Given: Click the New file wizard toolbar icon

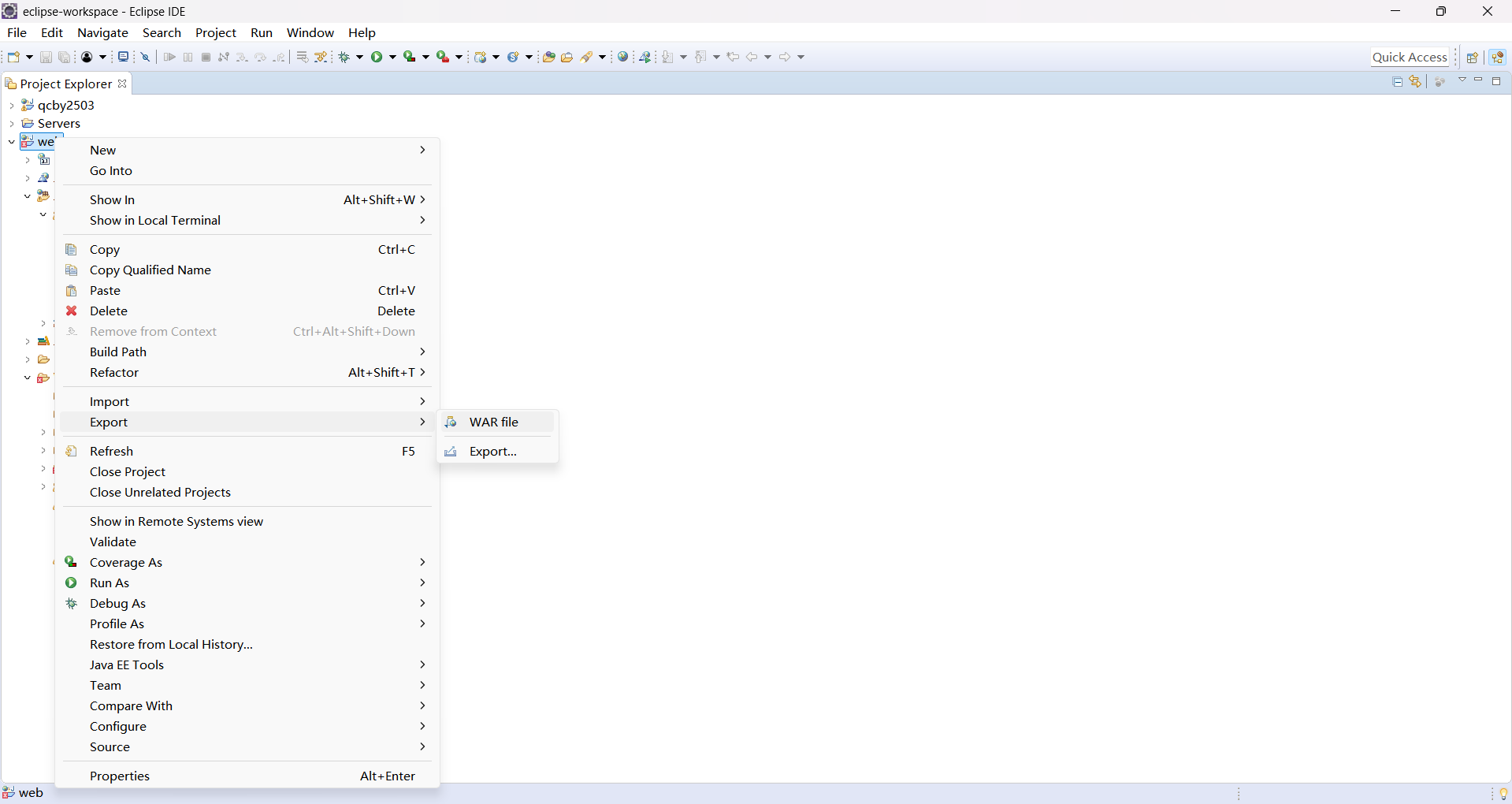Looking at the screenshot, I should tap(13, 57).
